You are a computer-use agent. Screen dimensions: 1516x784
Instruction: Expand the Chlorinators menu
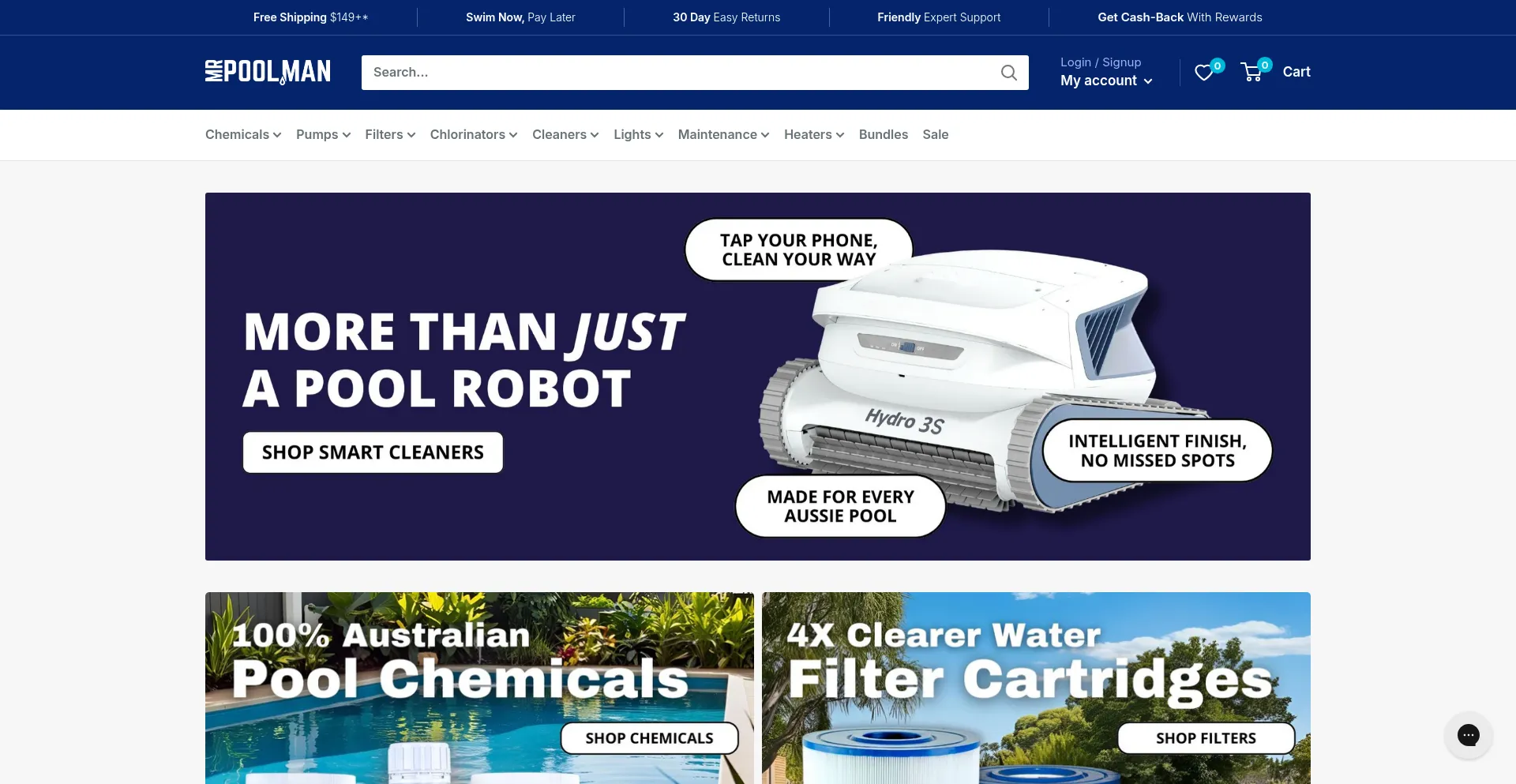474,135
